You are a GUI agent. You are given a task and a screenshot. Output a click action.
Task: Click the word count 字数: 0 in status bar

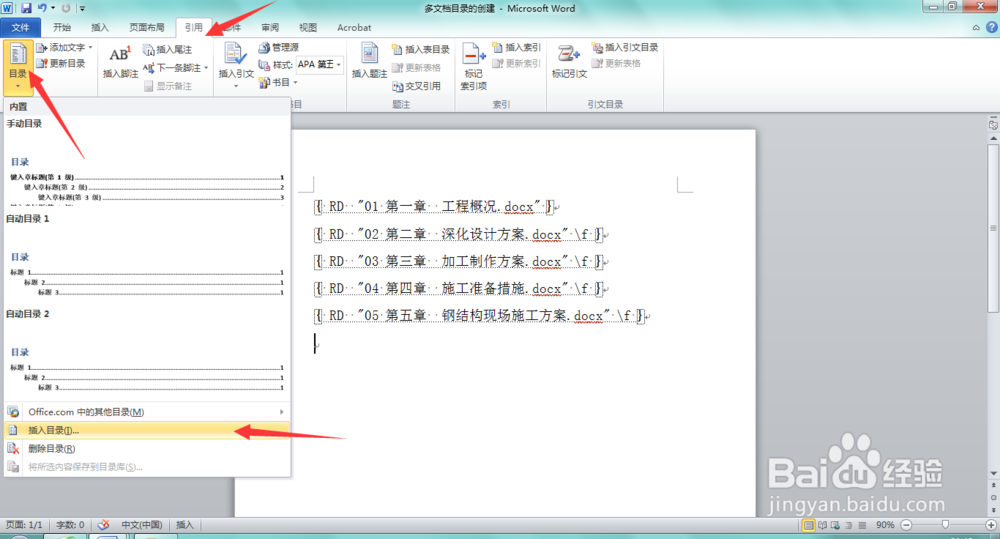[x=70, y=525]
